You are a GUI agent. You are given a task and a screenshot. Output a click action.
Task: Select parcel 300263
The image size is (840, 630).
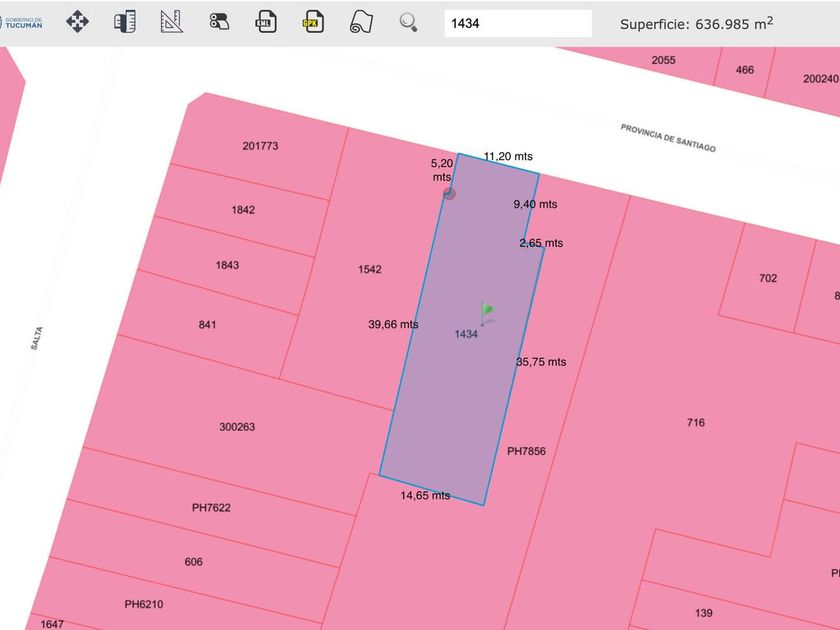pos(237,427)
